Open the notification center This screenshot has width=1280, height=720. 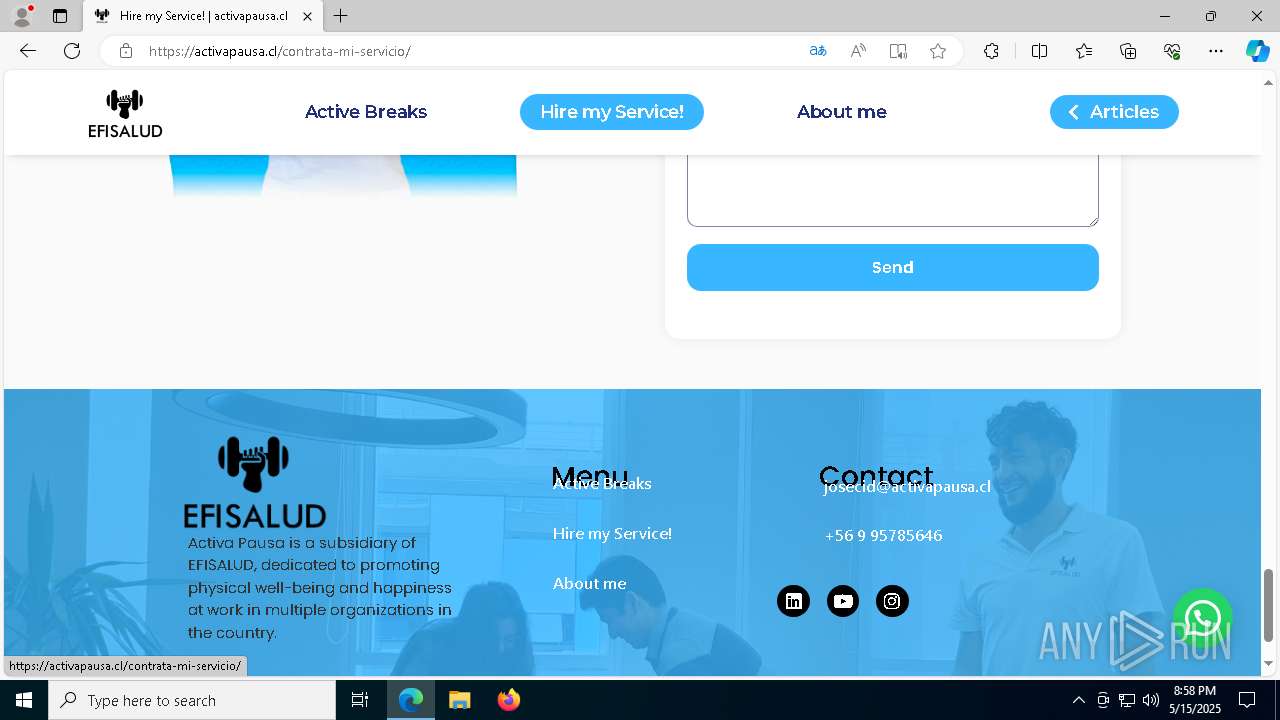1247,700
